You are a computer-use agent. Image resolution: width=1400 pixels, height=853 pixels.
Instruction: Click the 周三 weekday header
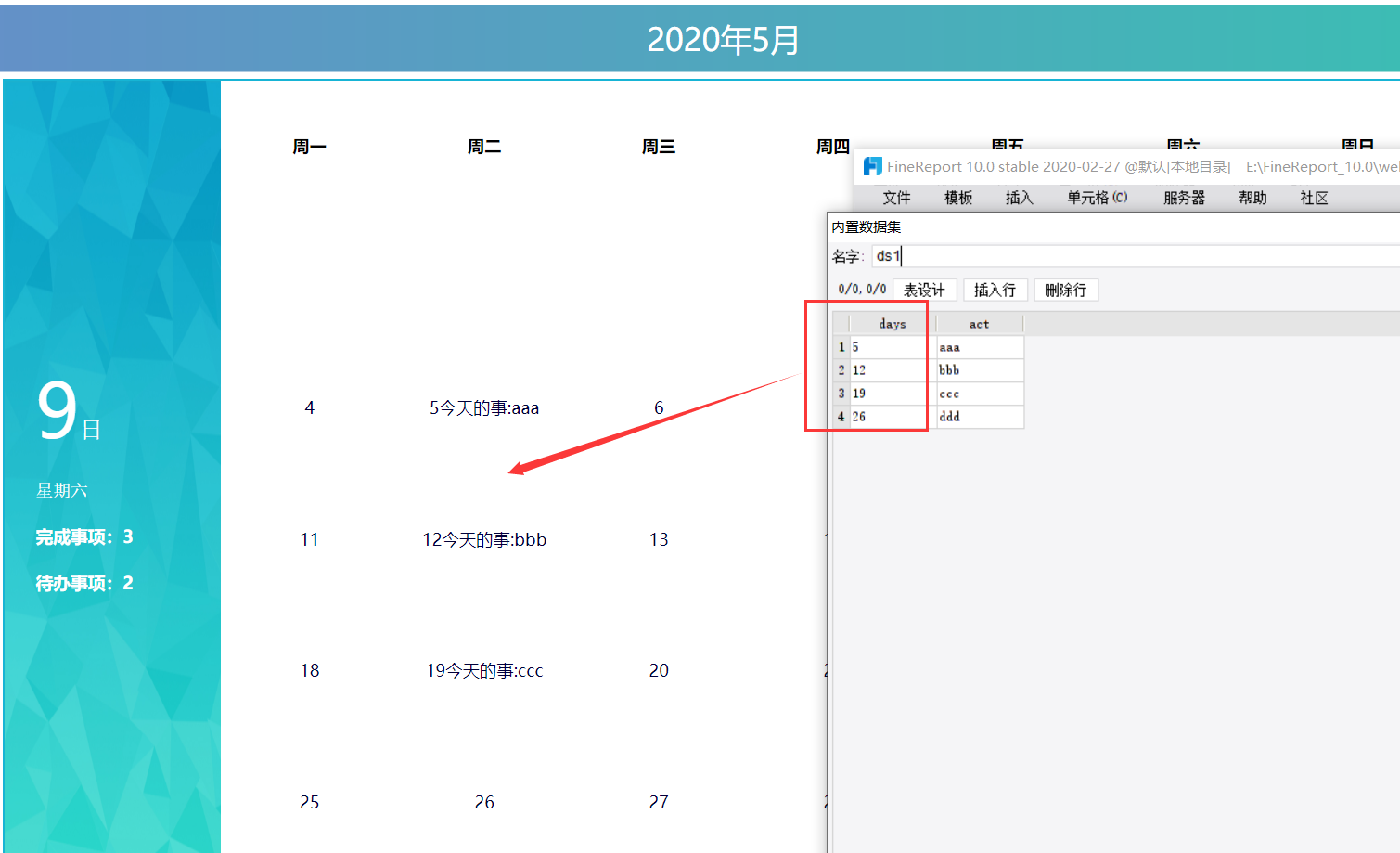659,147
